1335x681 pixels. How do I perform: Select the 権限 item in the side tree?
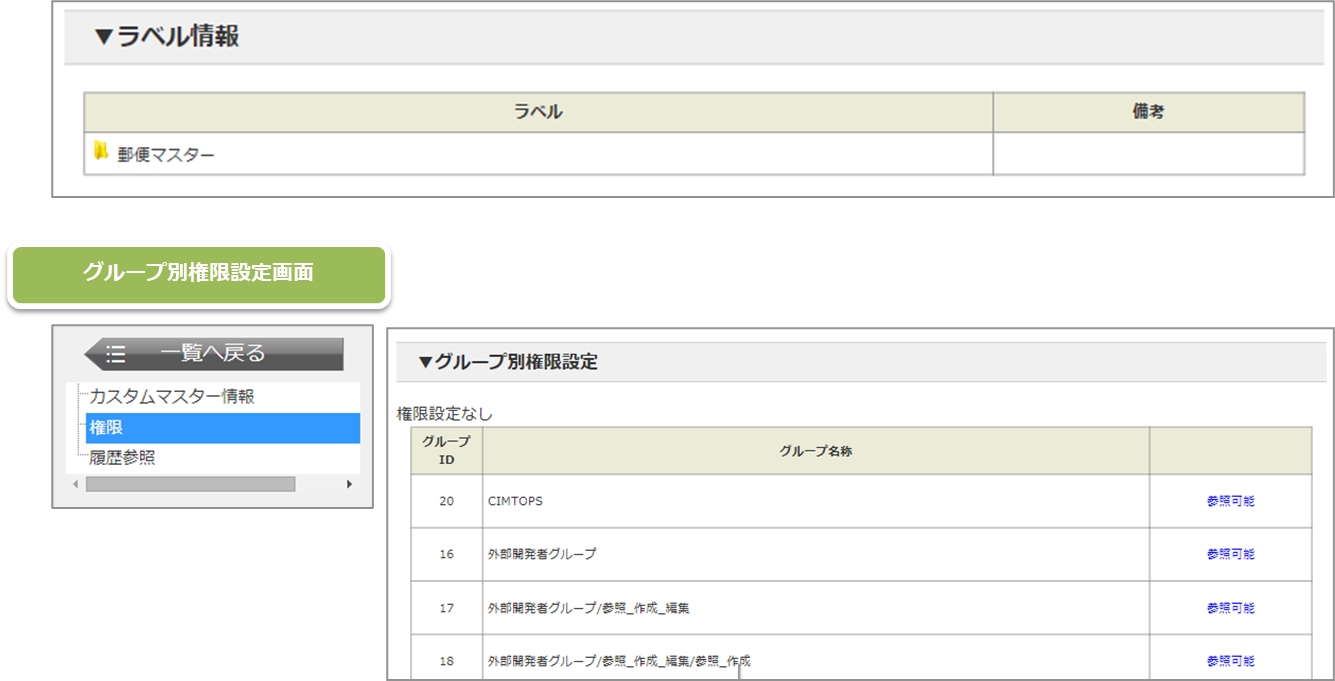106,428
